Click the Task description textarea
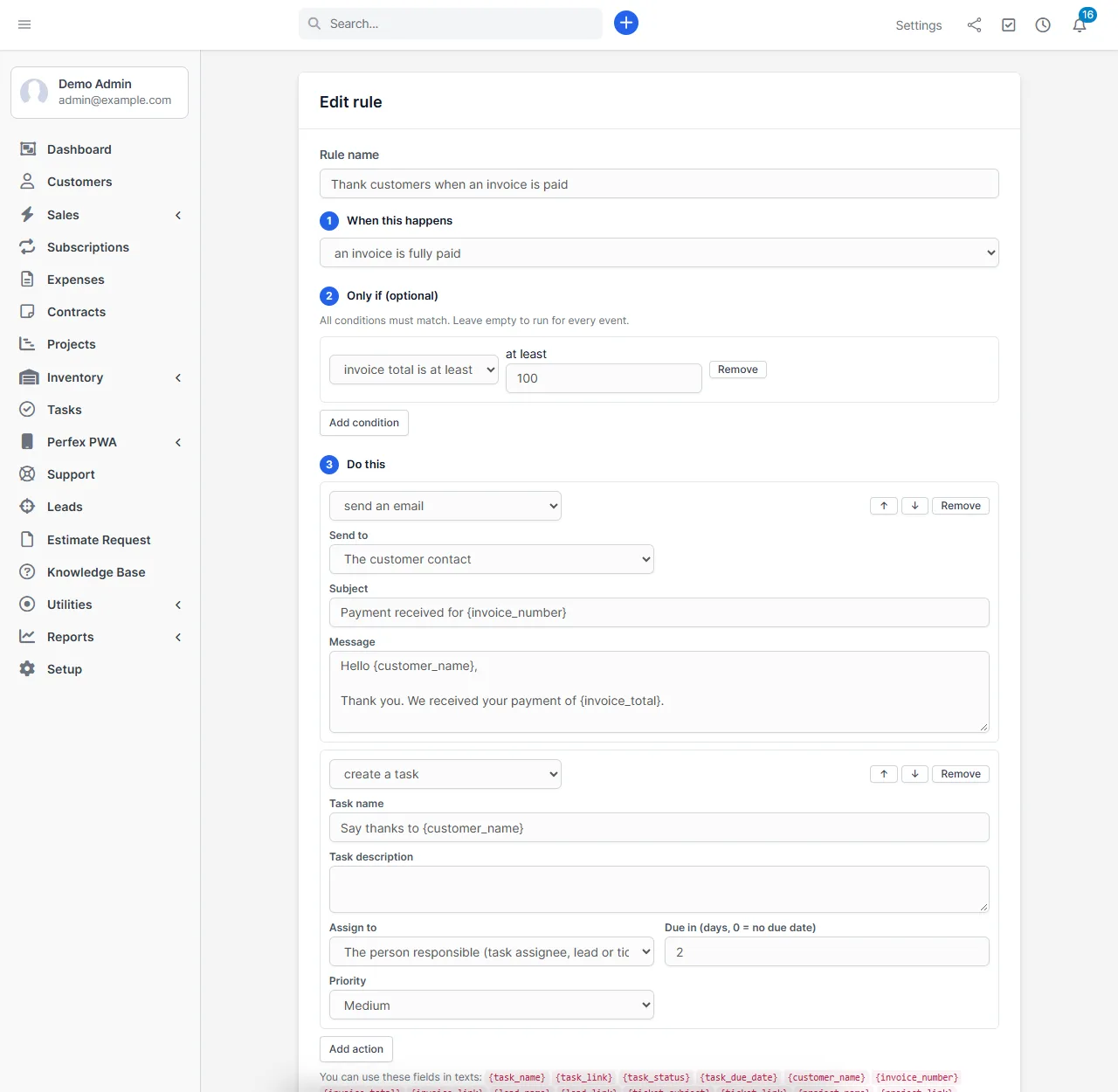Viewport: 1118px width, 1092px height. [x=659, y=889]
